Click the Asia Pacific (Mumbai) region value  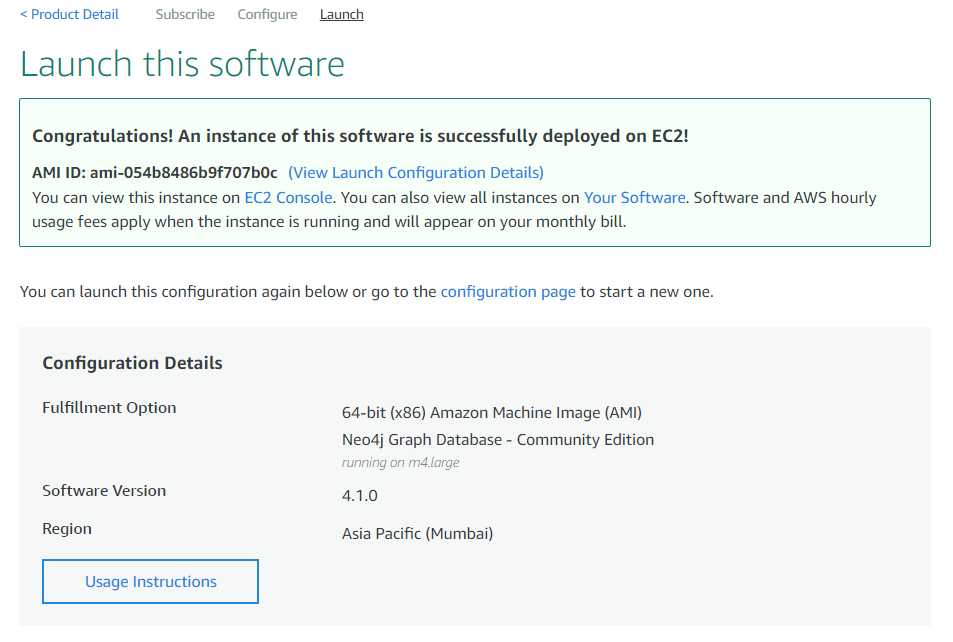[417, 534]
